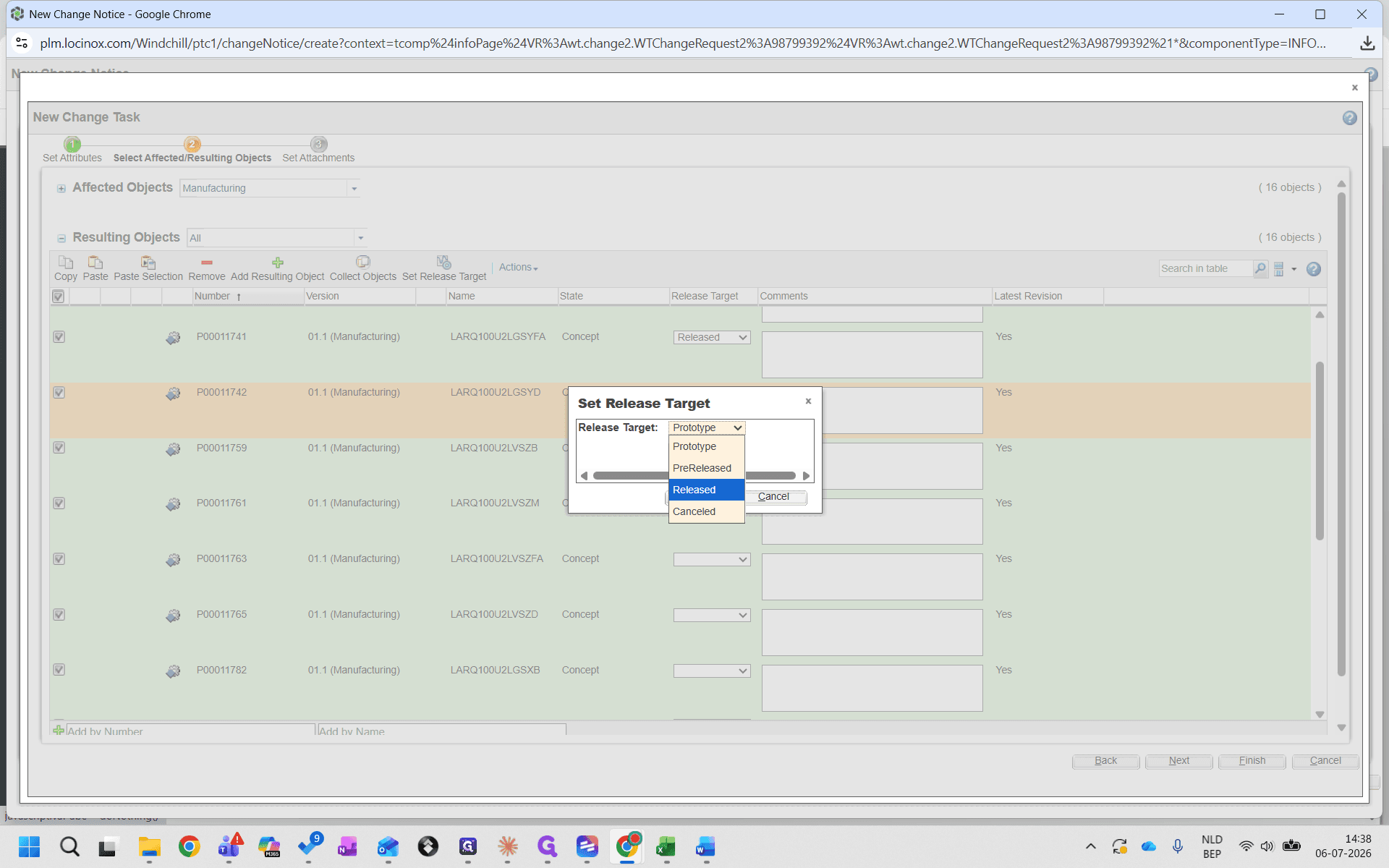
Task: Click part icon for row P00011765
Action: (x=173, y=616)
